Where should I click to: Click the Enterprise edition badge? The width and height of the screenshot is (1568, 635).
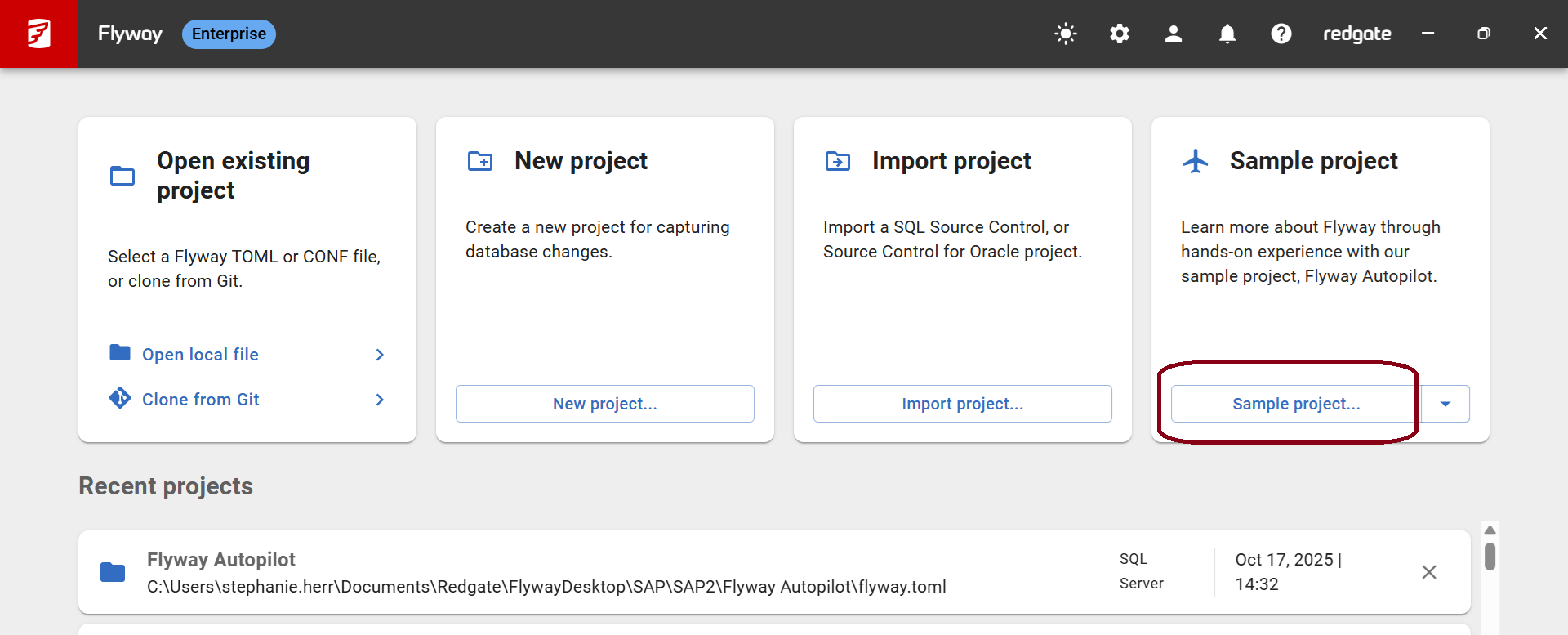229,34
